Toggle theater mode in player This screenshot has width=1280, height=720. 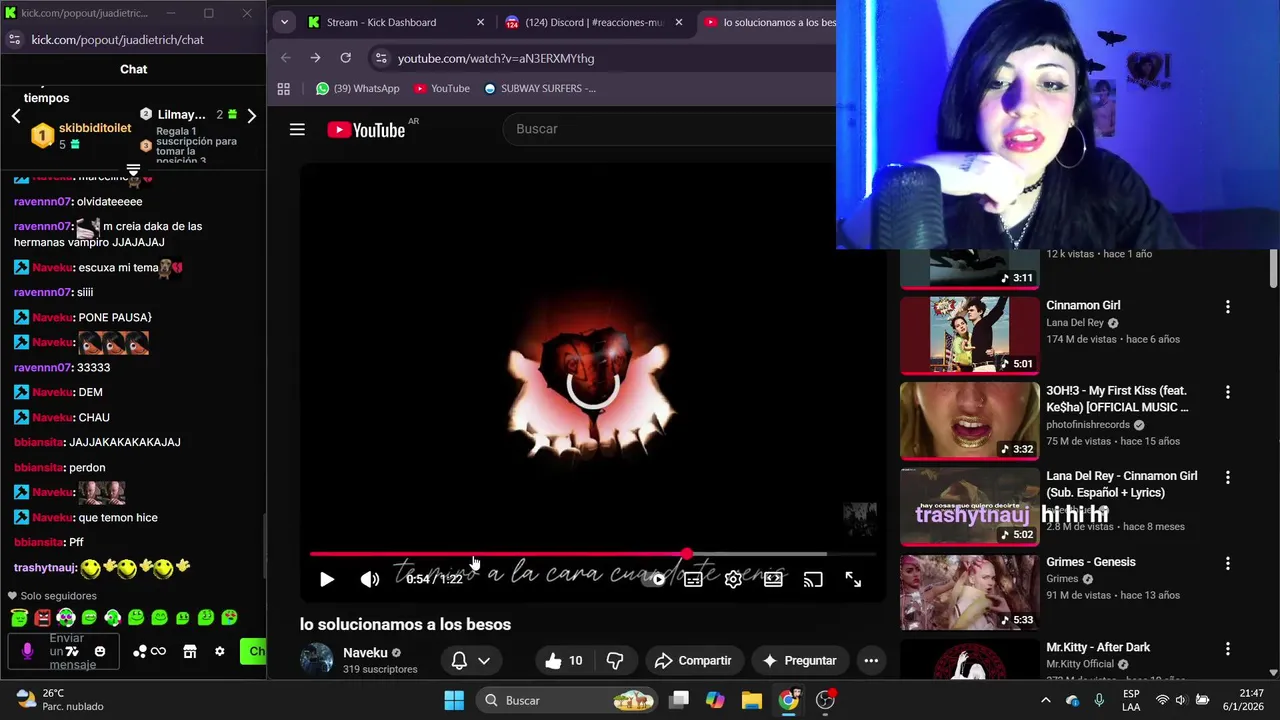[773, 579]
